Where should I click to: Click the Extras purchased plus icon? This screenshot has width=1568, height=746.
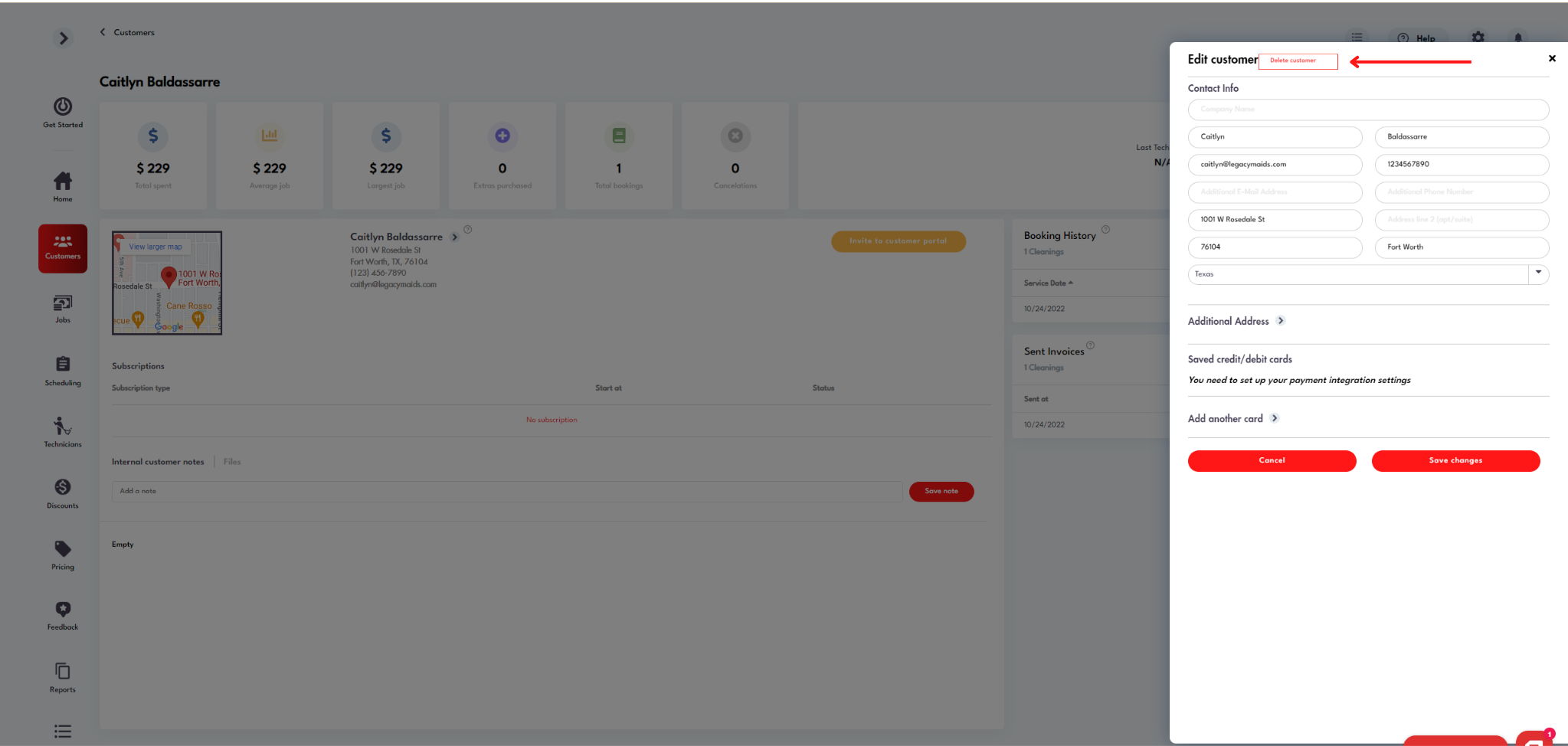pyautogui.click(x=502, y=136)
